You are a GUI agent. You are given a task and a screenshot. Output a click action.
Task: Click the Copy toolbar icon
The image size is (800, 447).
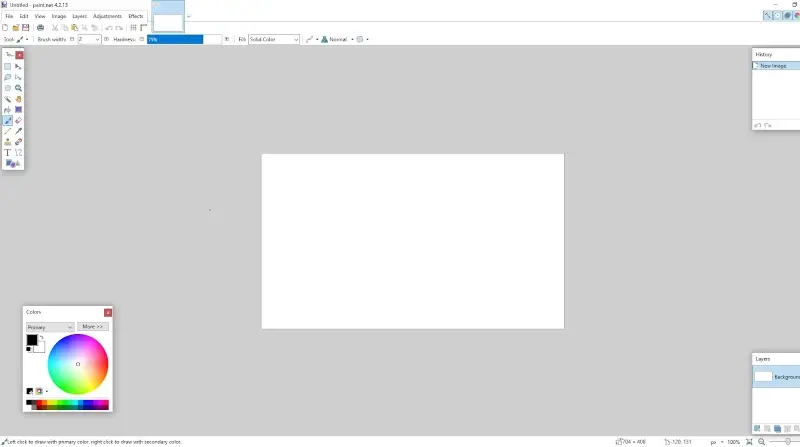point(64,28)
